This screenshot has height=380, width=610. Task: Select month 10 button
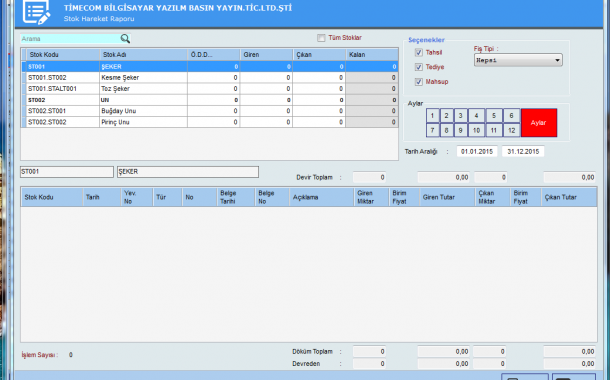[x=476, y=130]
